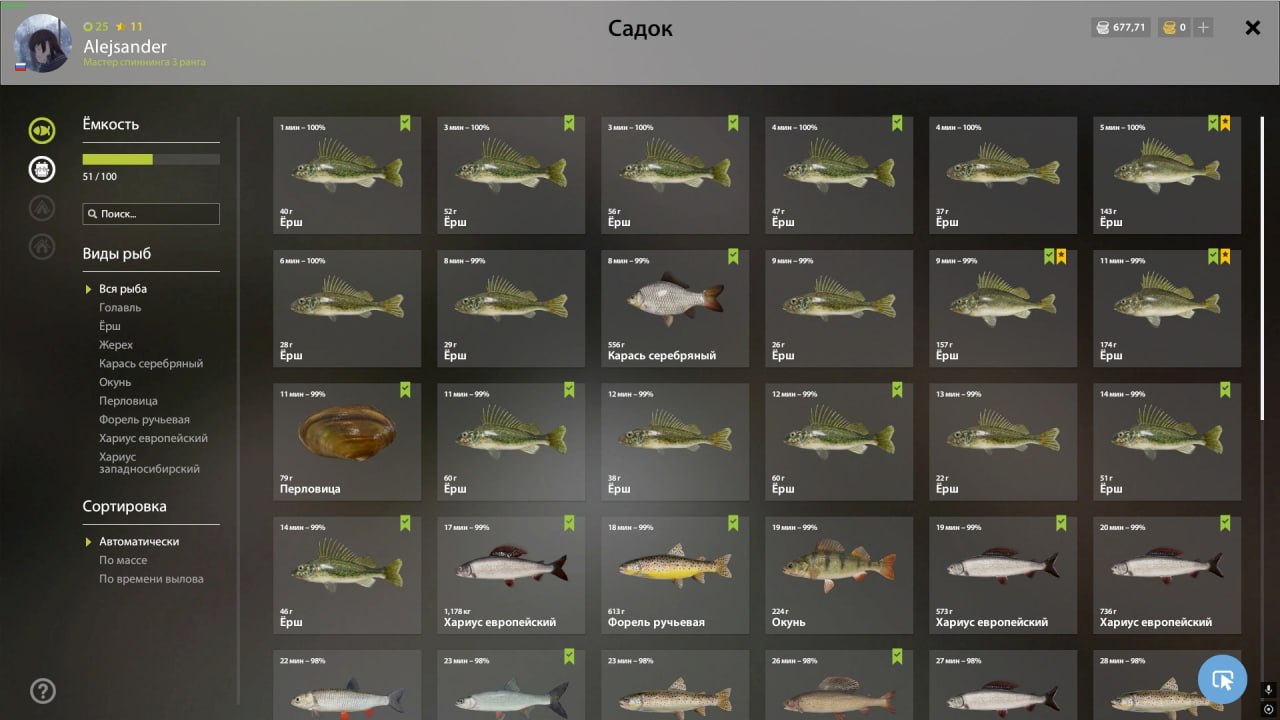This screenshot has width=1280, height=720.
Task: Open the backpack storage icon
Action: (42, 169)
